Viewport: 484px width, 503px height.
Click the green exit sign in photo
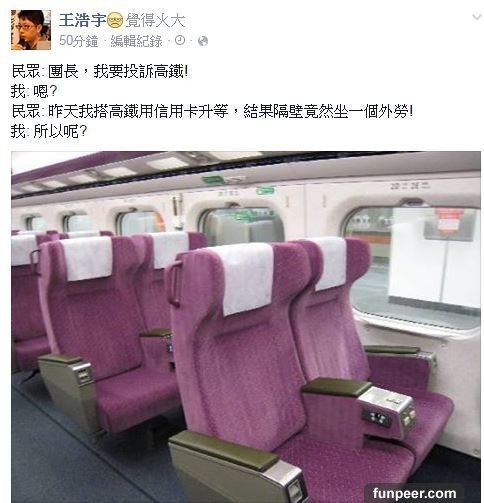(265, 191)
